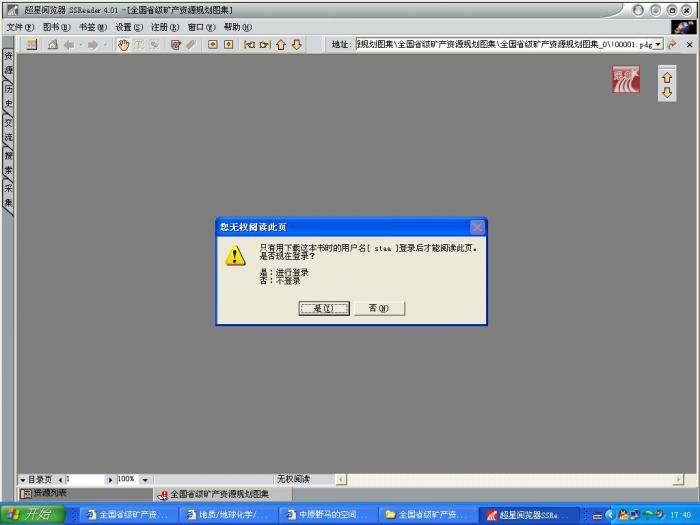Click the floating panel's up arrow
The height and width of the screenshot is (525, 700).
pyautogui.click(x=667, y=77)
